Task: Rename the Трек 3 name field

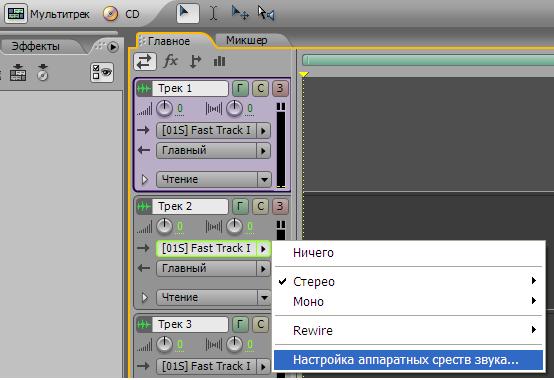Action: click(x=190, y=324)
